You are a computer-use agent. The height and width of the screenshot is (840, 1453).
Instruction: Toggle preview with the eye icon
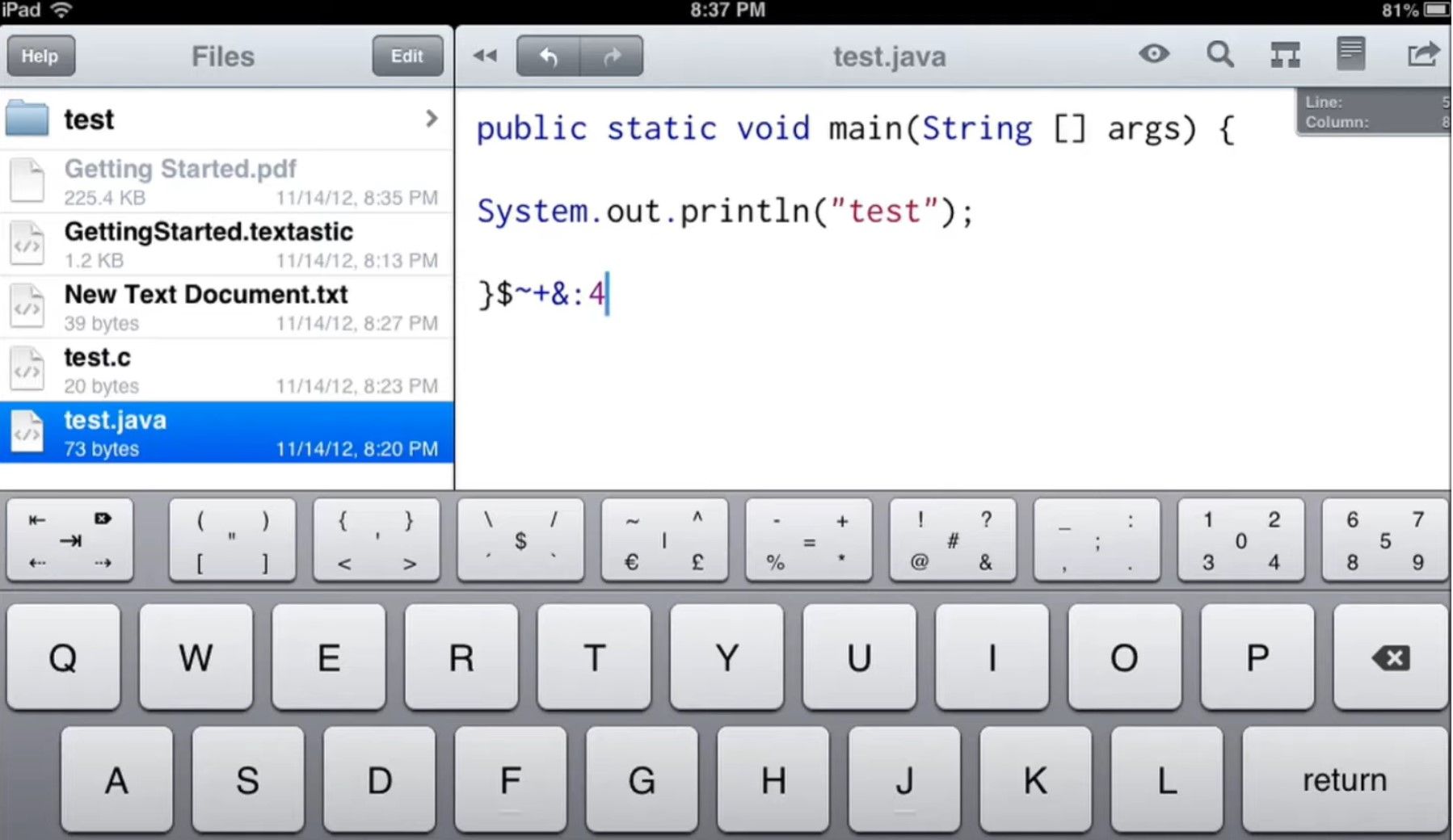(1154, 54)
